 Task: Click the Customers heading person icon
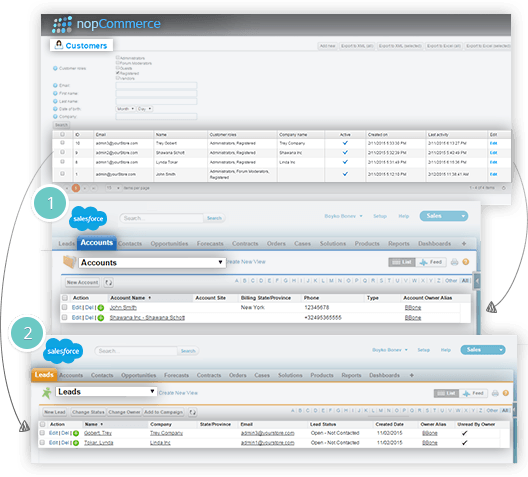pyautogui.click(x=59, y=45)
